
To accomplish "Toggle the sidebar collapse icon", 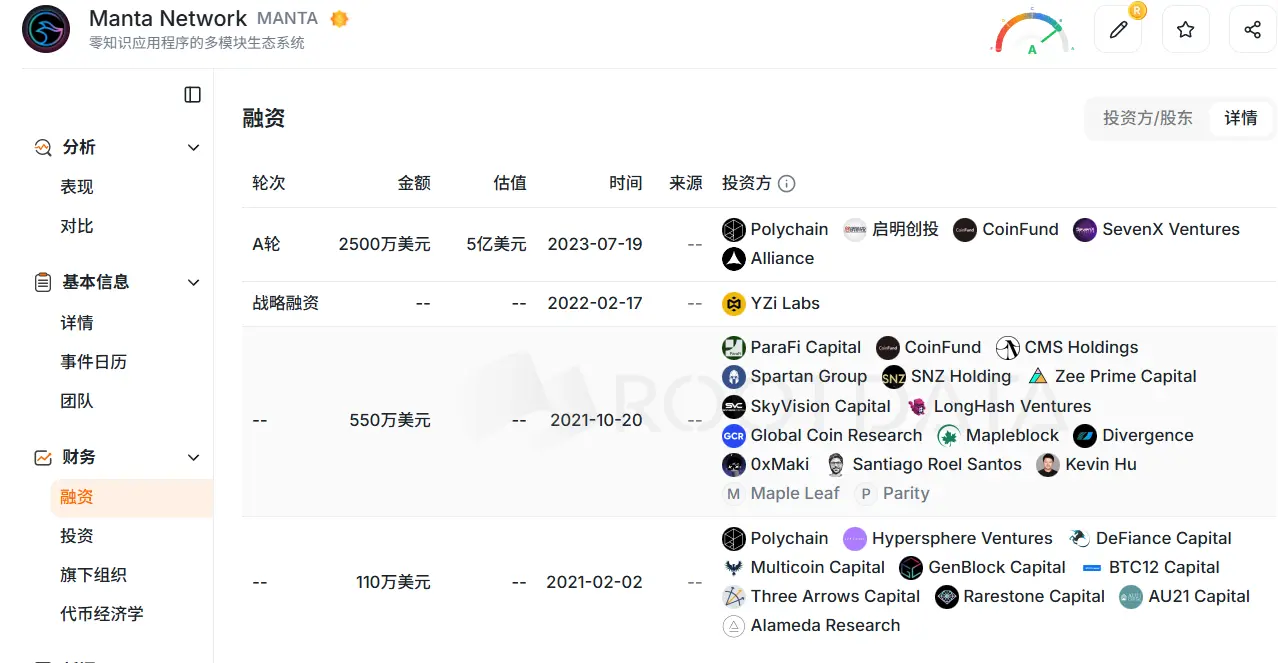I will click(x=193, y=95).
